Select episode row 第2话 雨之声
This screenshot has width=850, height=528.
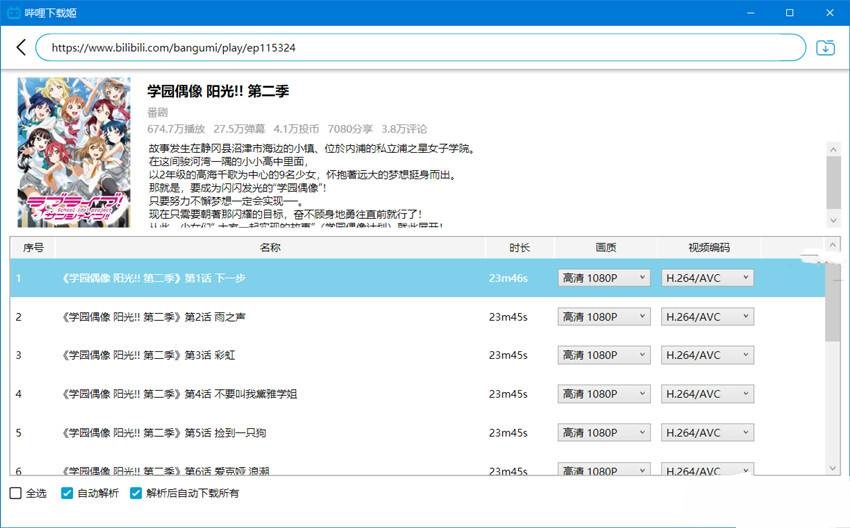coord(417,317)
